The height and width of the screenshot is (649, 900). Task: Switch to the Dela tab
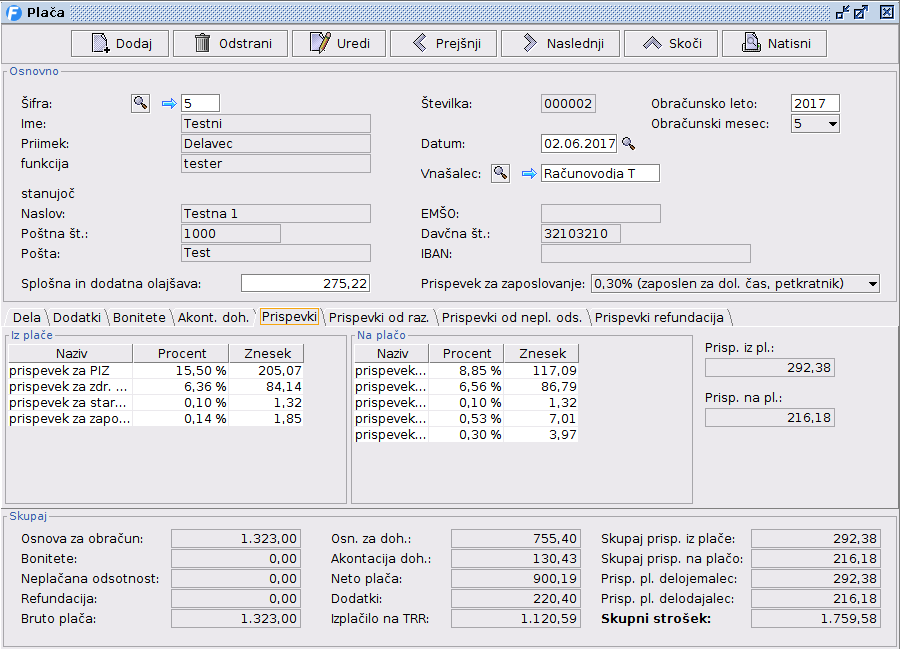click(27, 317)
